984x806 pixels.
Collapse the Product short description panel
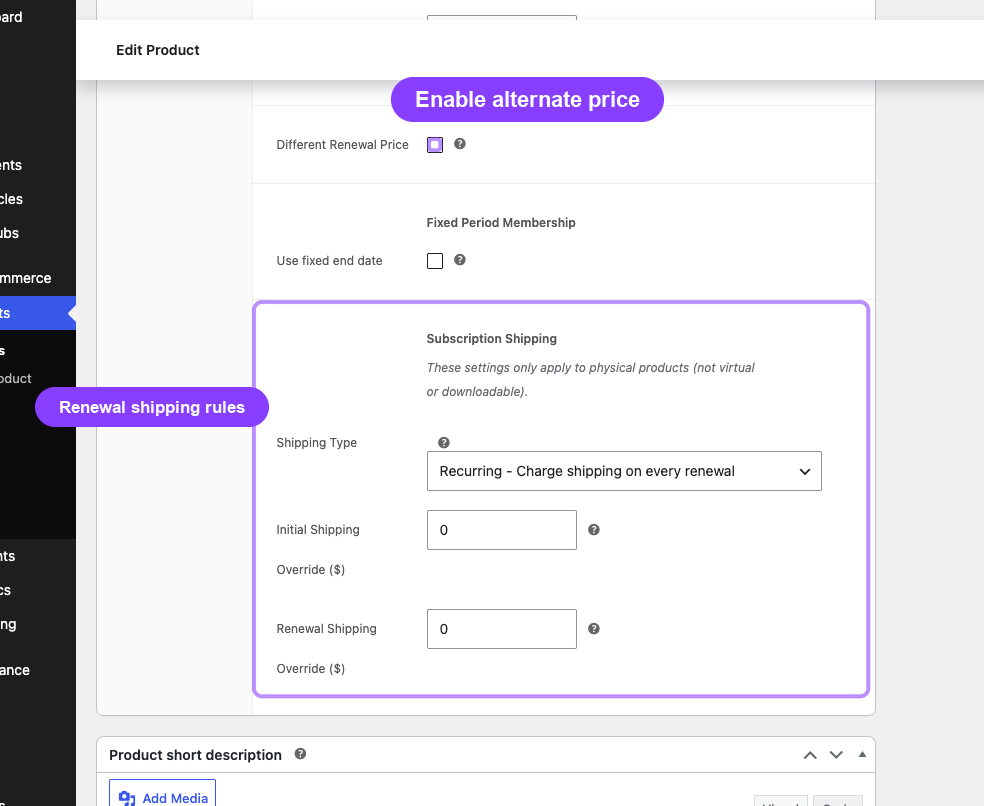862,755
